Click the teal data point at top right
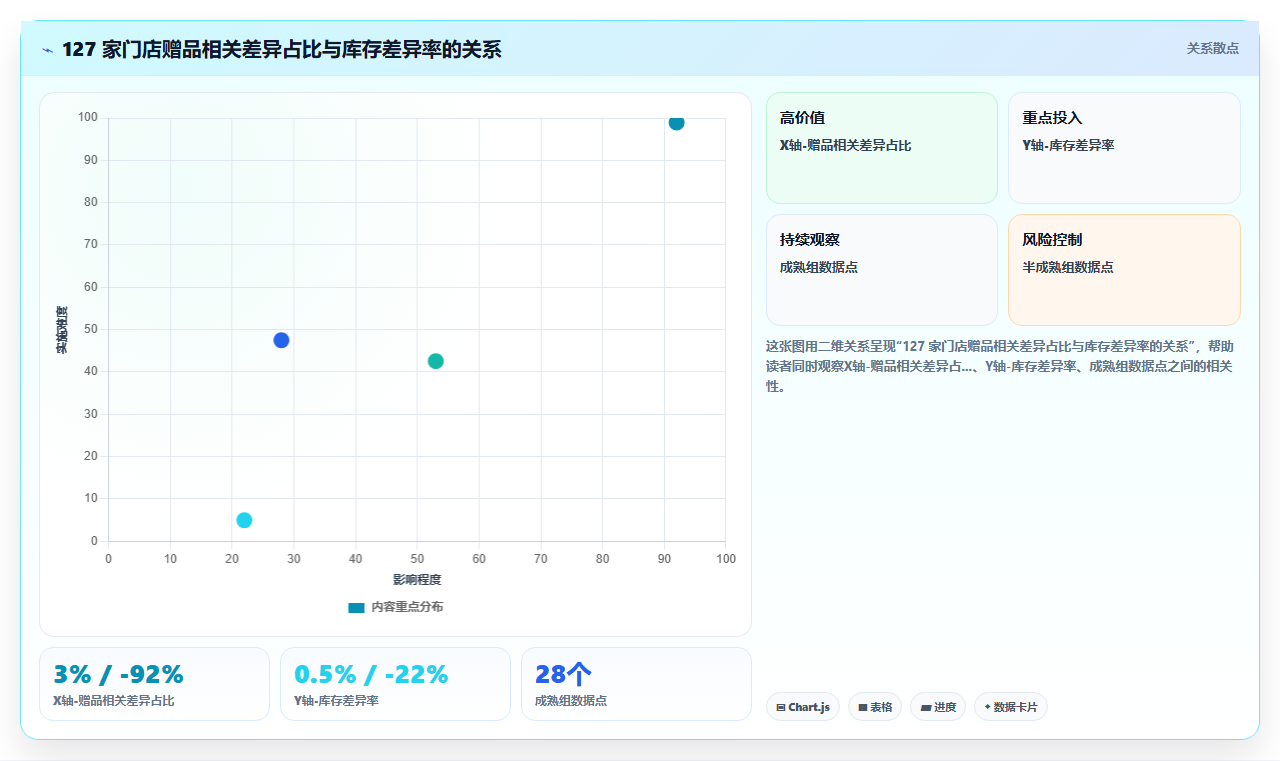Viewport: 1280px width, 761px height. pos(676,122)
